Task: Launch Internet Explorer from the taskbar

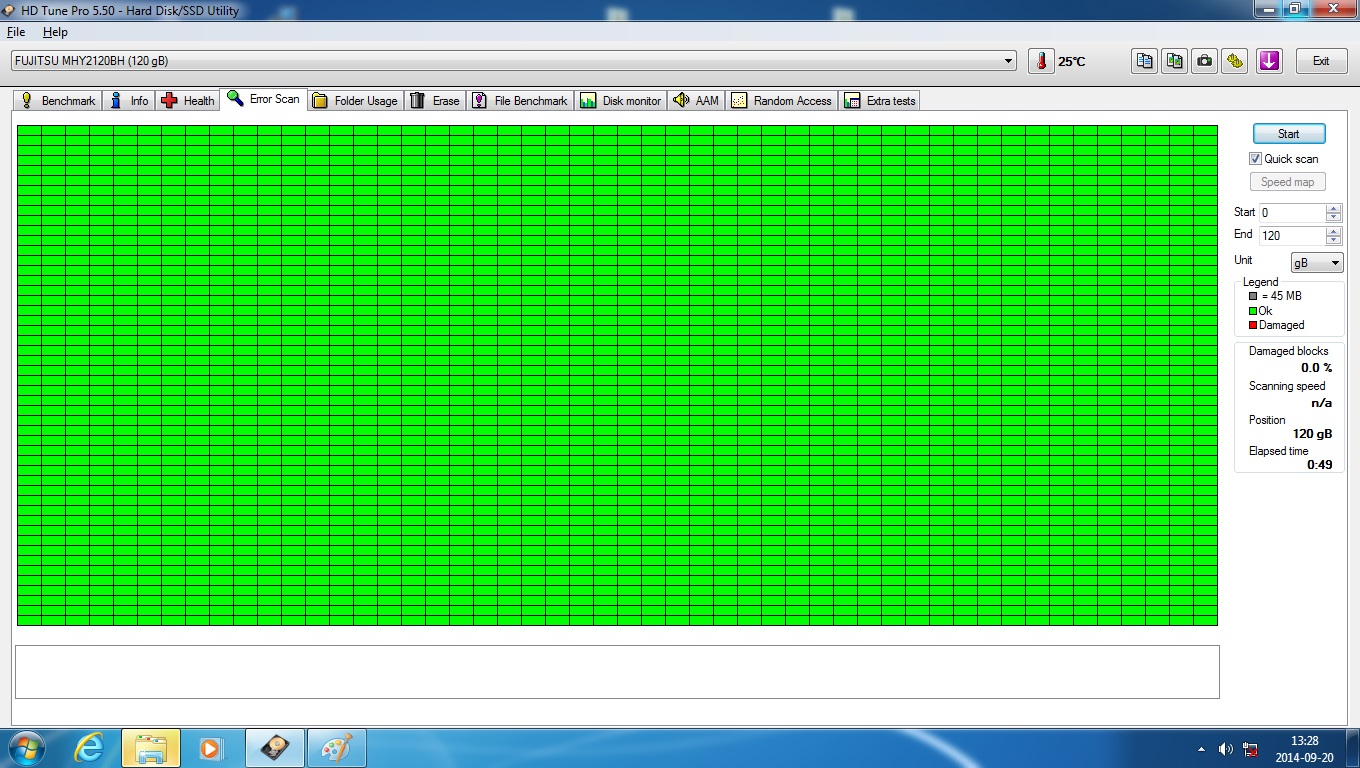Action: pyautogui.click(x=90, y=748)
